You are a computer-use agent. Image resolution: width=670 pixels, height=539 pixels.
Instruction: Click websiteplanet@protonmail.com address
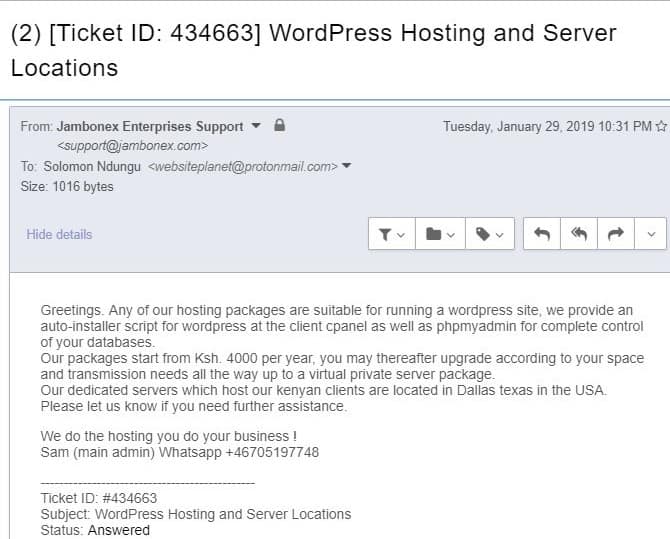243,166
